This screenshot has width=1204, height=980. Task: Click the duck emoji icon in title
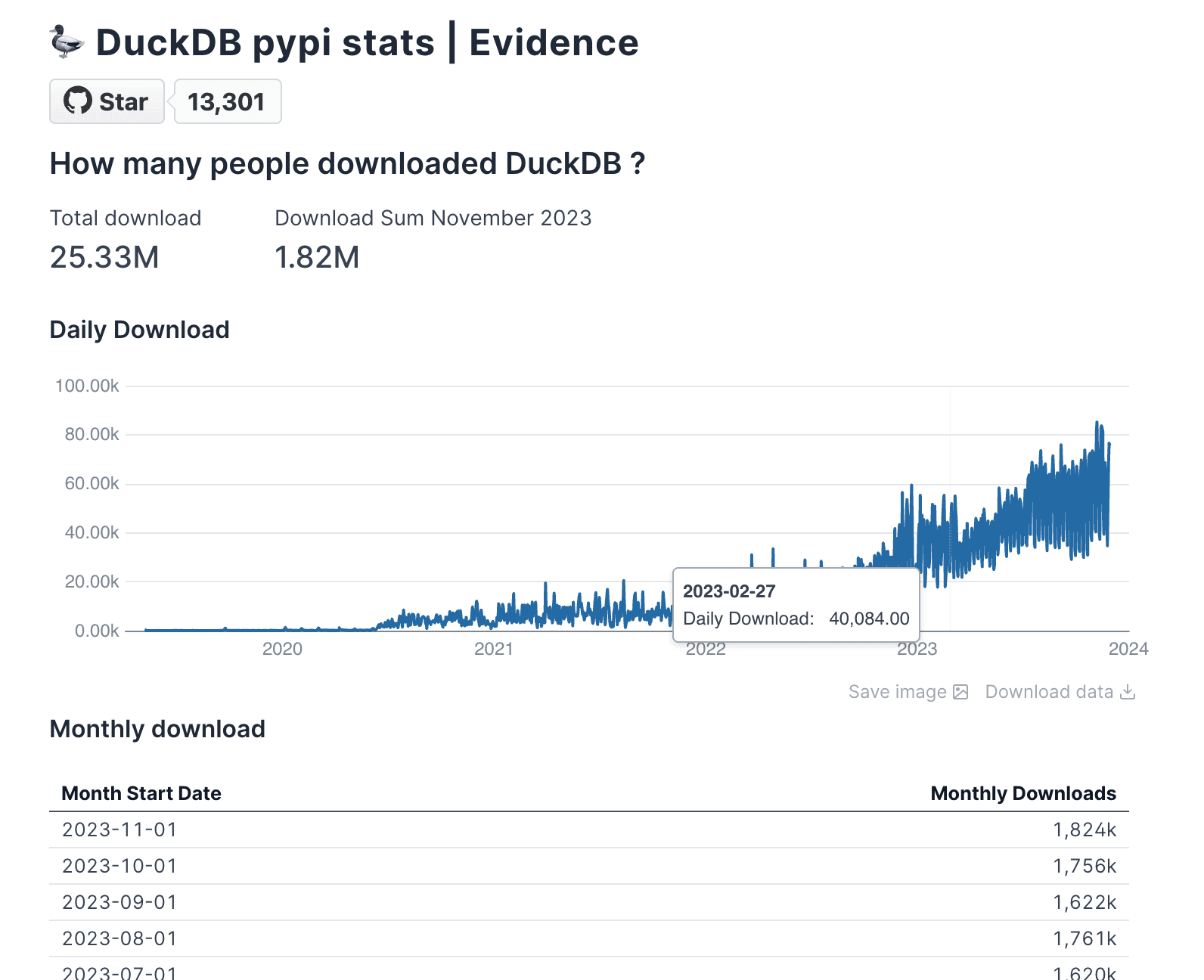click(67, 42)
